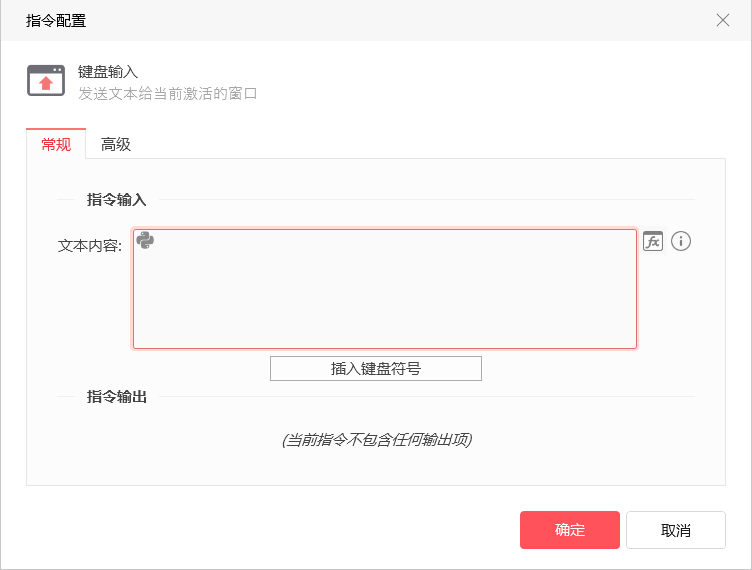The width and height of the screenshot is (752, 570).
Task: Click 插入键盘符号 button
Action: (376, 368)
